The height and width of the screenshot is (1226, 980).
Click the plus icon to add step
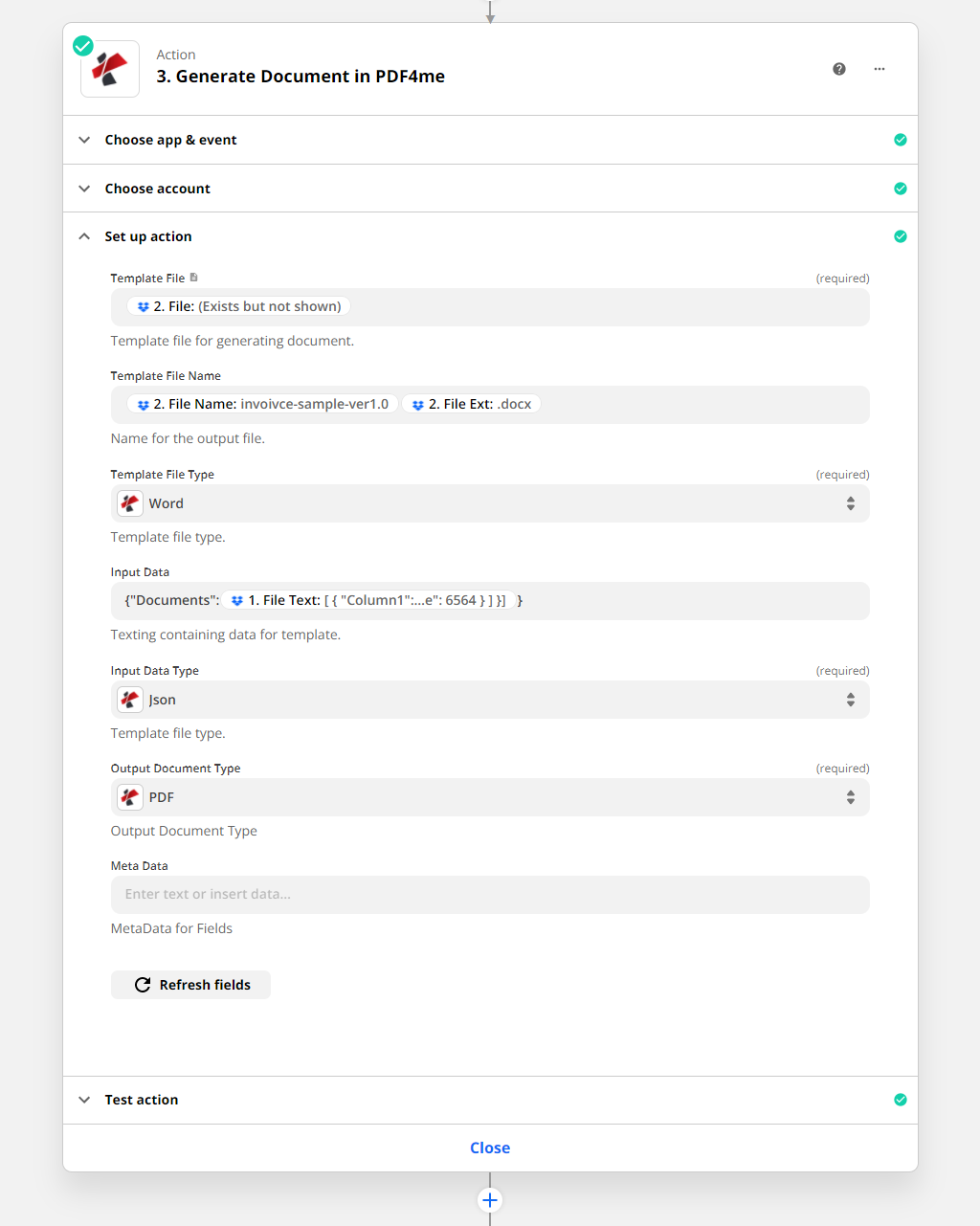pos(490,1200)
